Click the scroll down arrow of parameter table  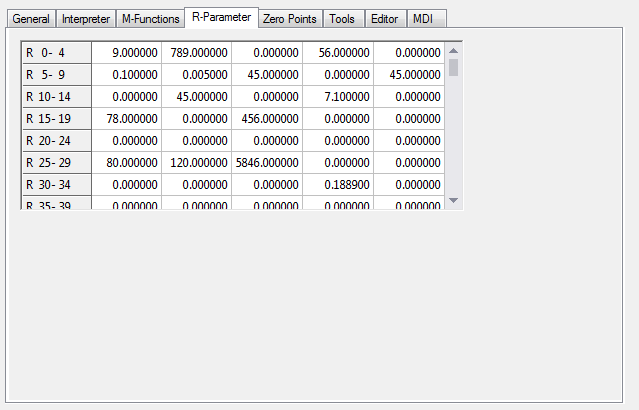pyautogui.click(x=453, y=201)
